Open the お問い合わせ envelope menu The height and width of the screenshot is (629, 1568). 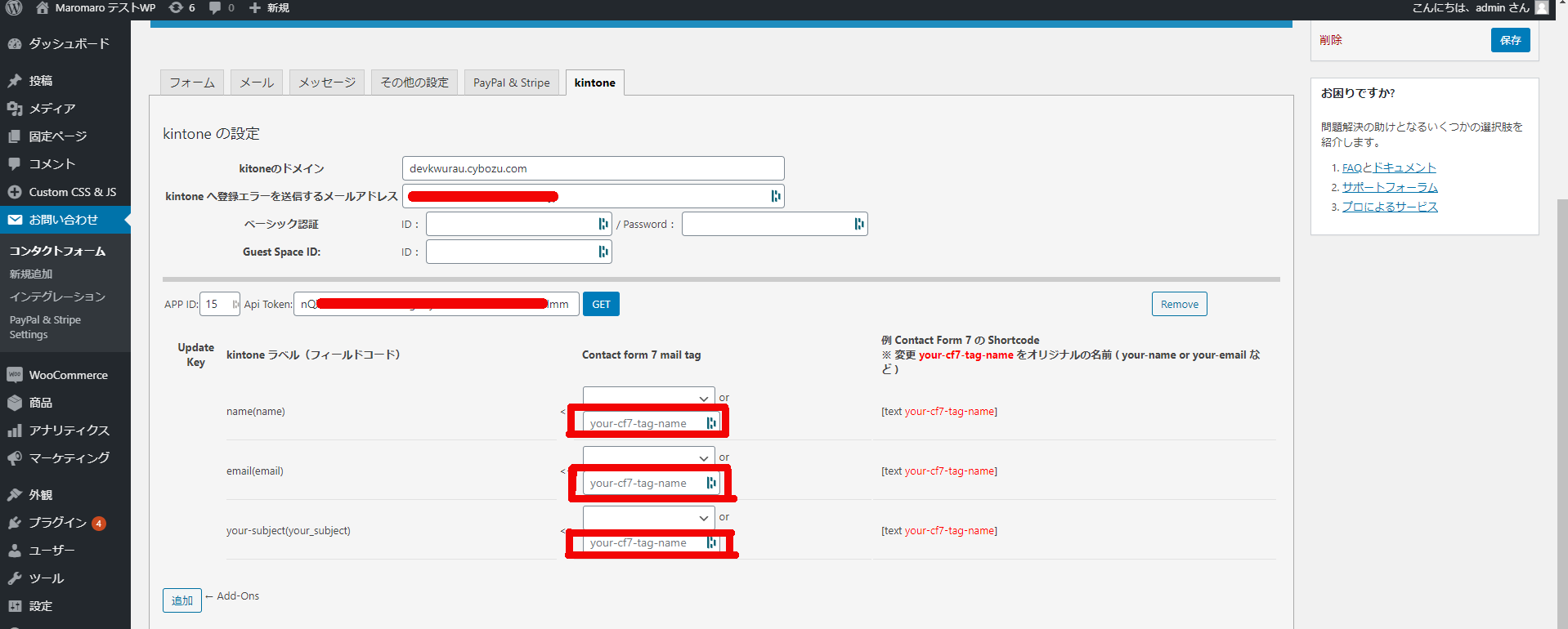tap(65, 220)
